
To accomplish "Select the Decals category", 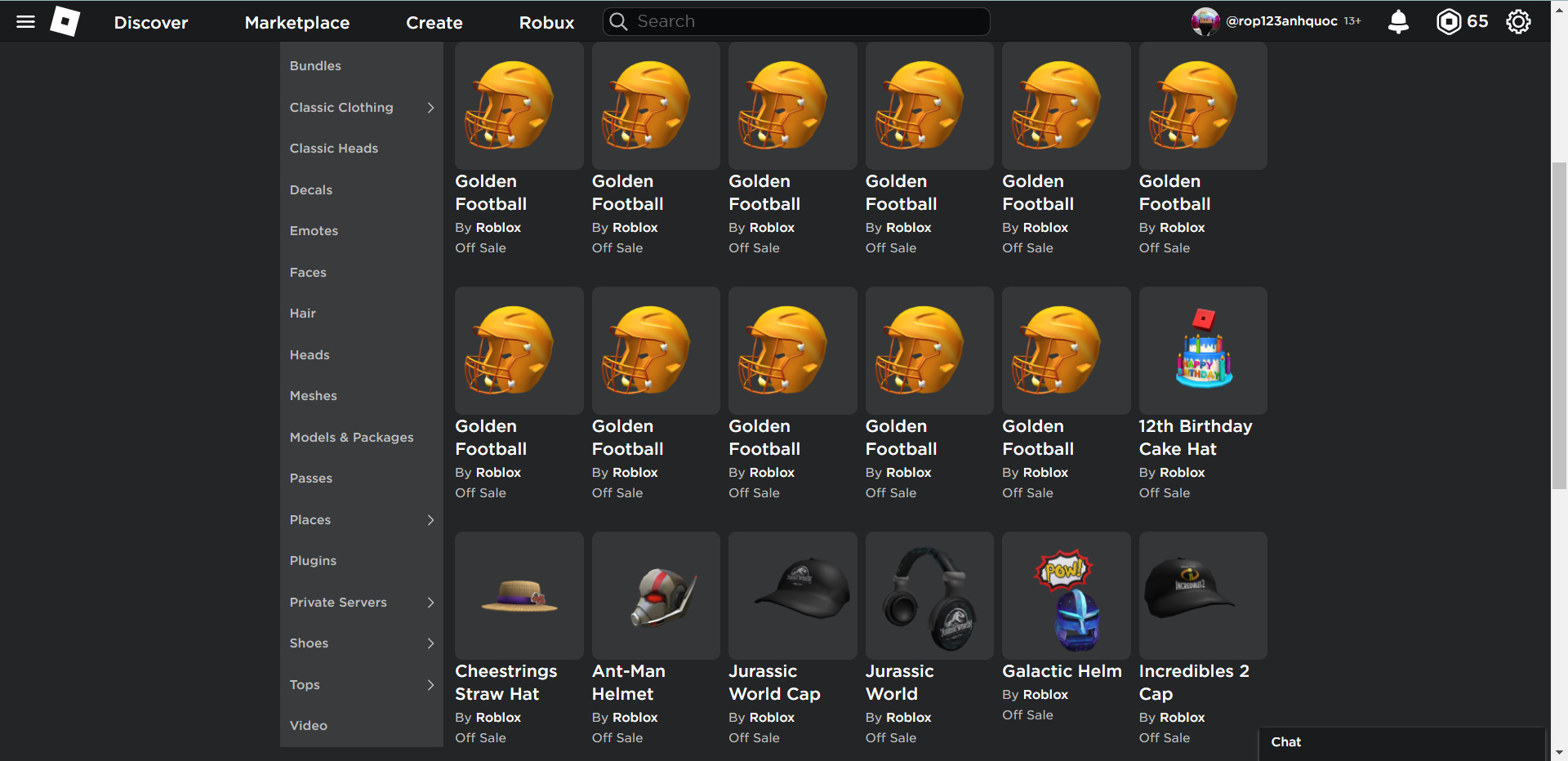I will click(311, 190).
